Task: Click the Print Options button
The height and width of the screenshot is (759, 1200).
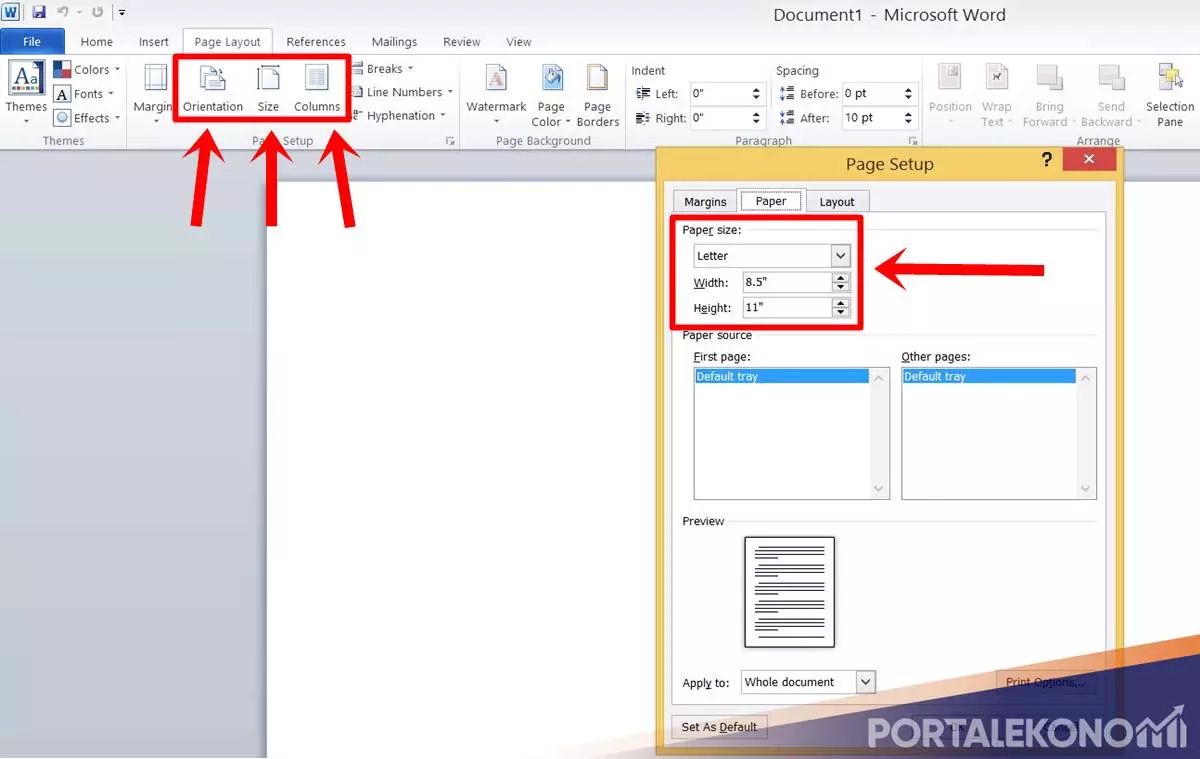Action: pyautogui.click(x=1045, y=682)
